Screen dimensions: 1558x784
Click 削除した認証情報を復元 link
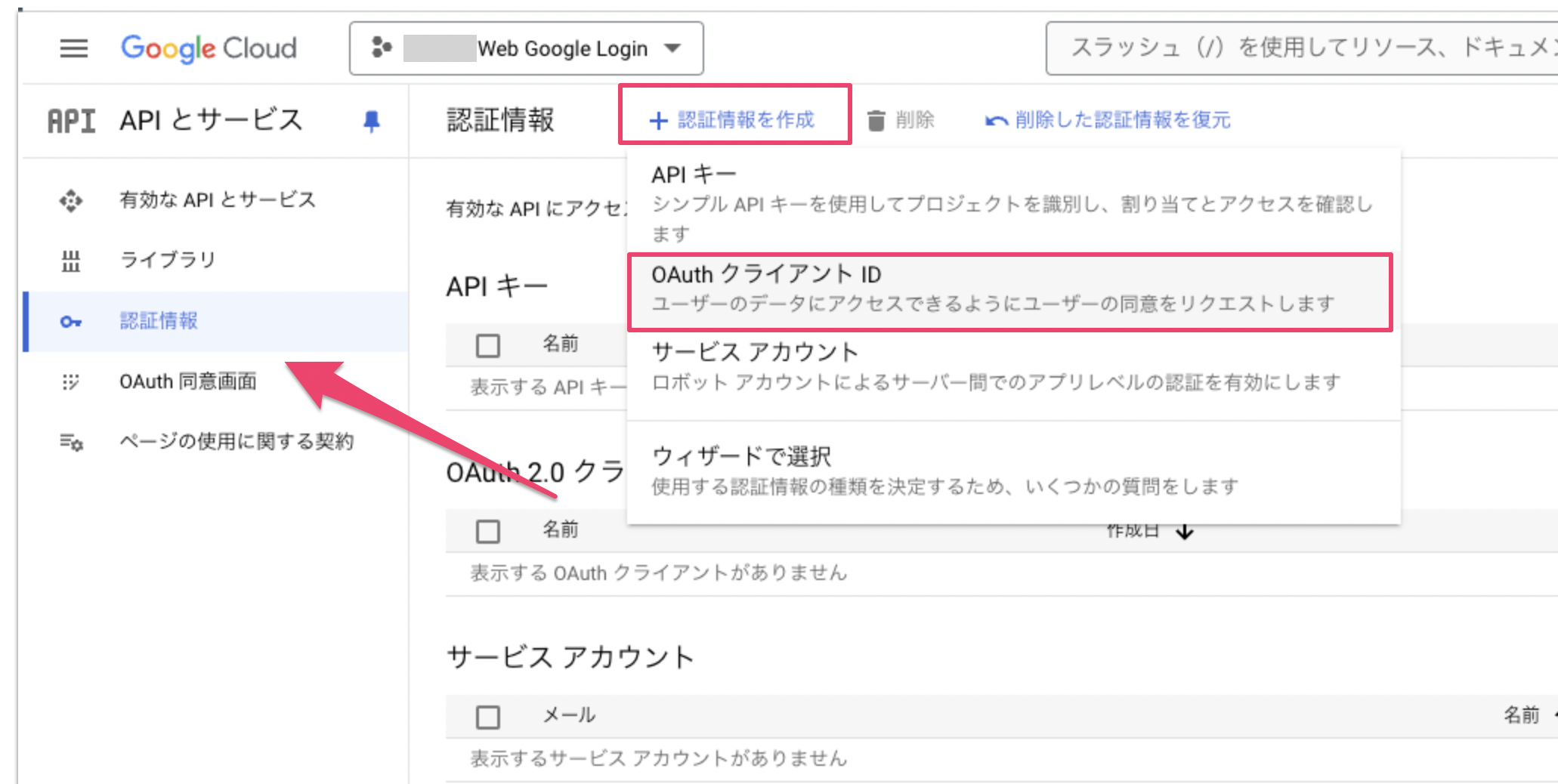pyautogui.click(x=1108, y=120)
